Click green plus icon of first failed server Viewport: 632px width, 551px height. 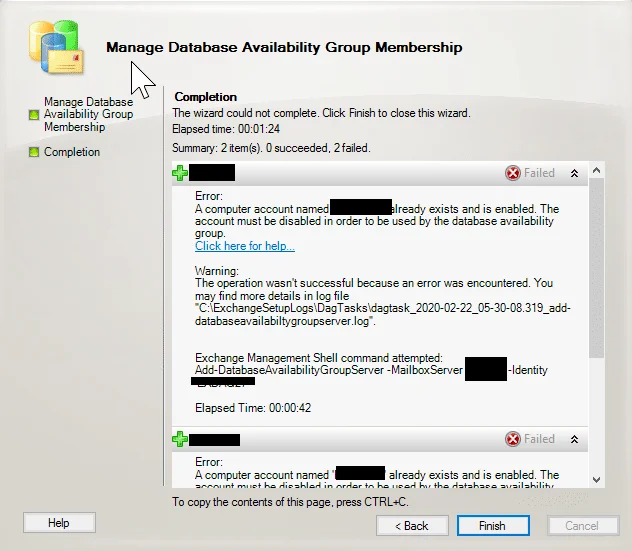[x=180, y=173]
